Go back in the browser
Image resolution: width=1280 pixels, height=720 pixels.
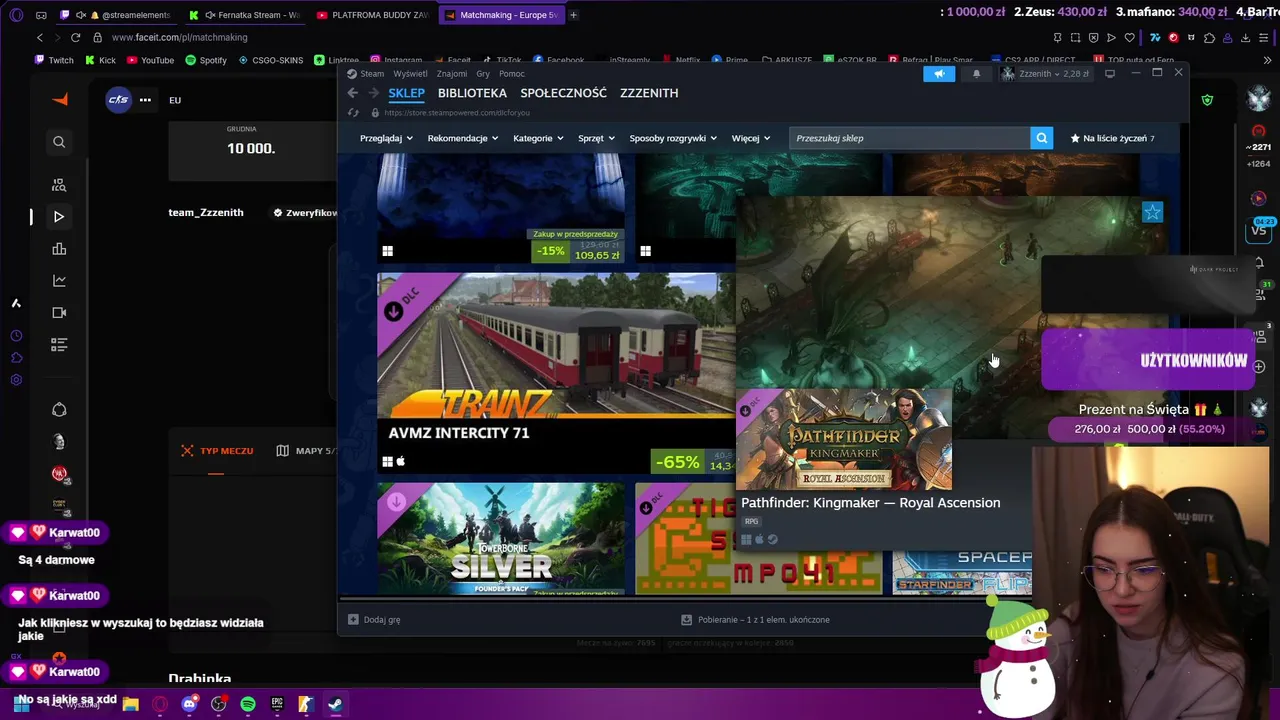pos(40,37)
